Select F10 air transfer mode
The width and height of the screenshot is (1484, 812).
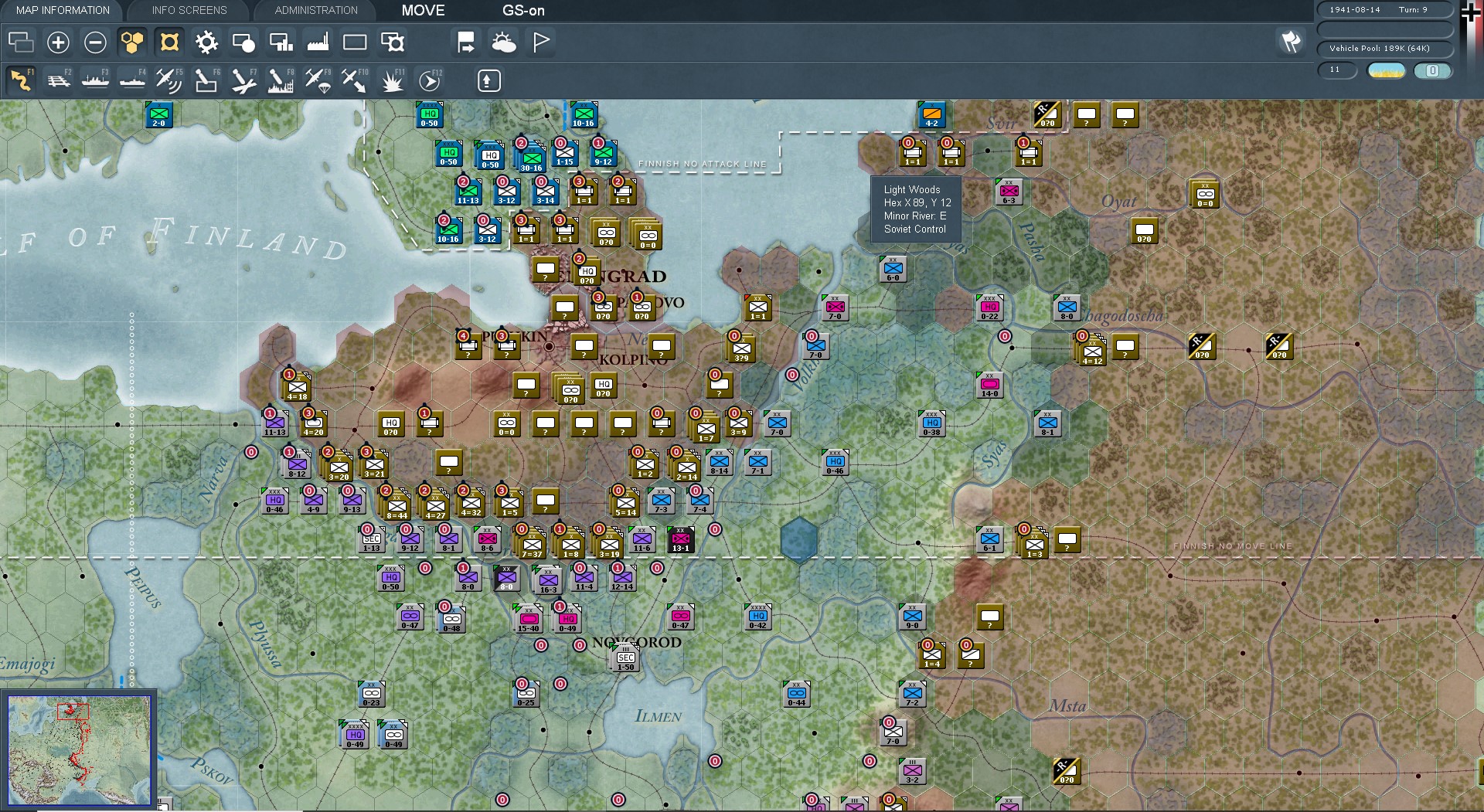point(355,80)
